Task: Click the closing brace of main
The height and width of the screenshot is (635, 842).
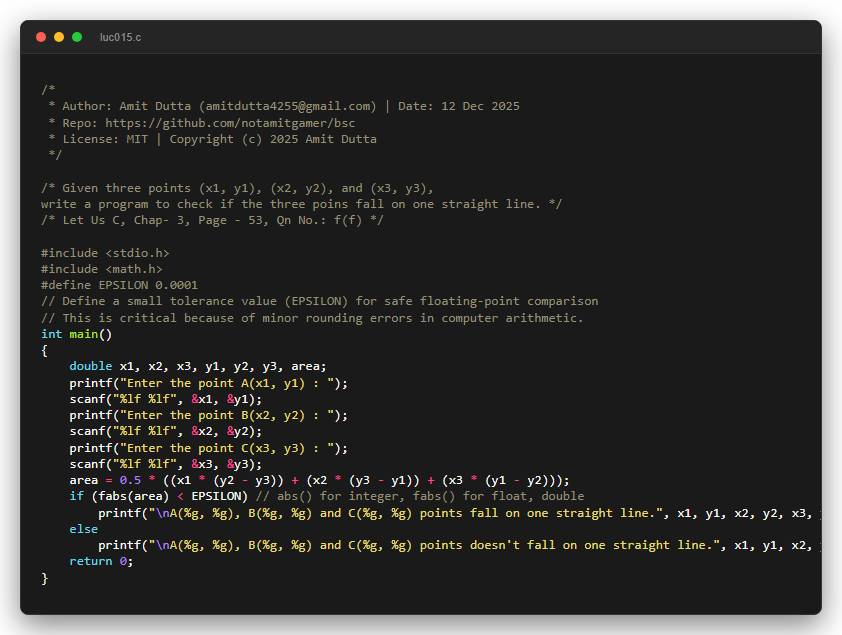Action: point(45,578)
